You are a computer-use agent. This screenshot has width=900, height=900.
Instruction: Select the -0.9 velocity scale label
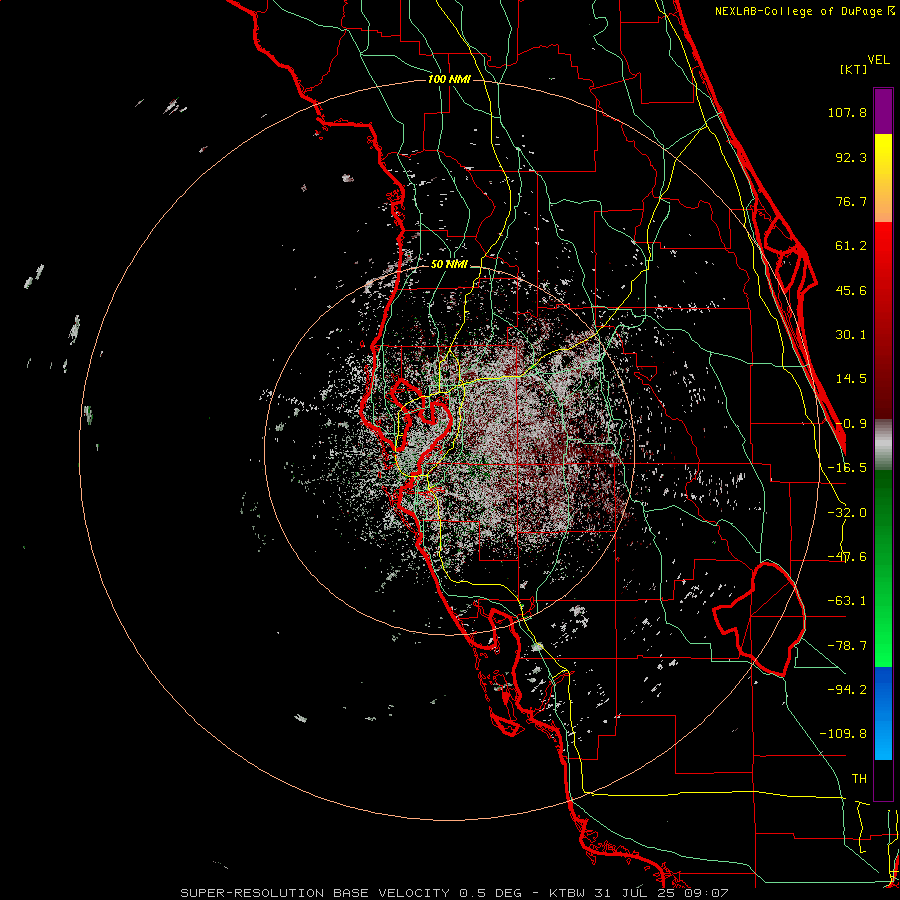851,424
